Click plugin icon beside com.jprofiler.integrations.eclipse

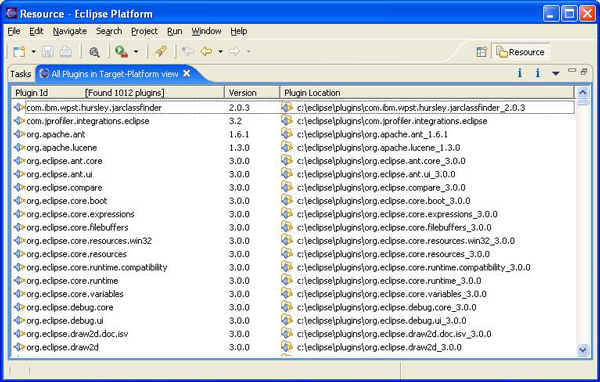click(19, 121)
